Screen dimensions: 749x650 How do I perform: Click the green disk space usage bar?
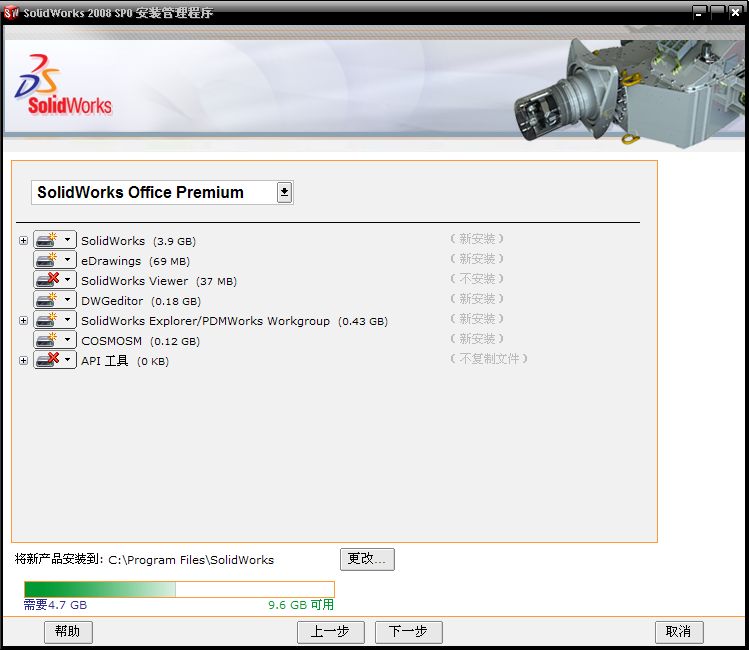tap(179, 589)
